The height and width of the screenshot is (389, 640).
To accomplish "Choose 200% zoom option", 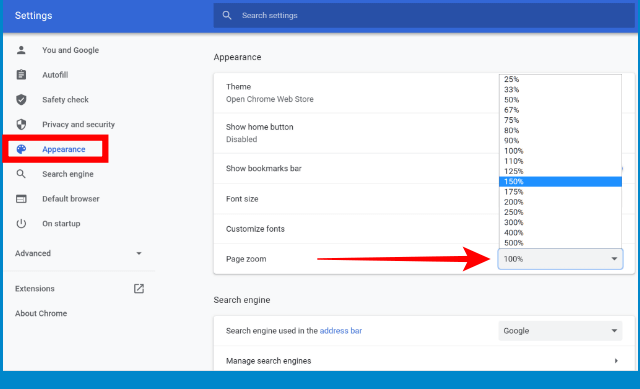I will 560,202.
